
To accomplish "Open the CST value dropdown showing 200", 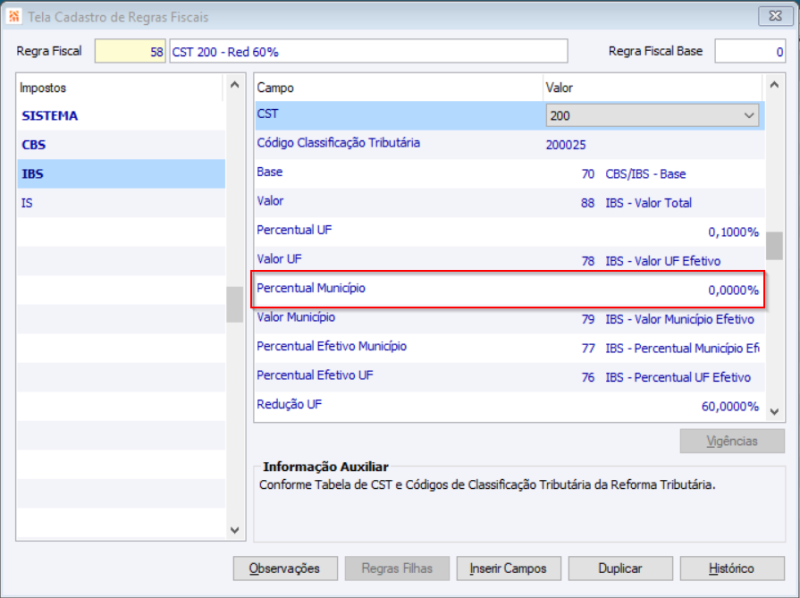I will pyautogui.click(x=652, y=116).
